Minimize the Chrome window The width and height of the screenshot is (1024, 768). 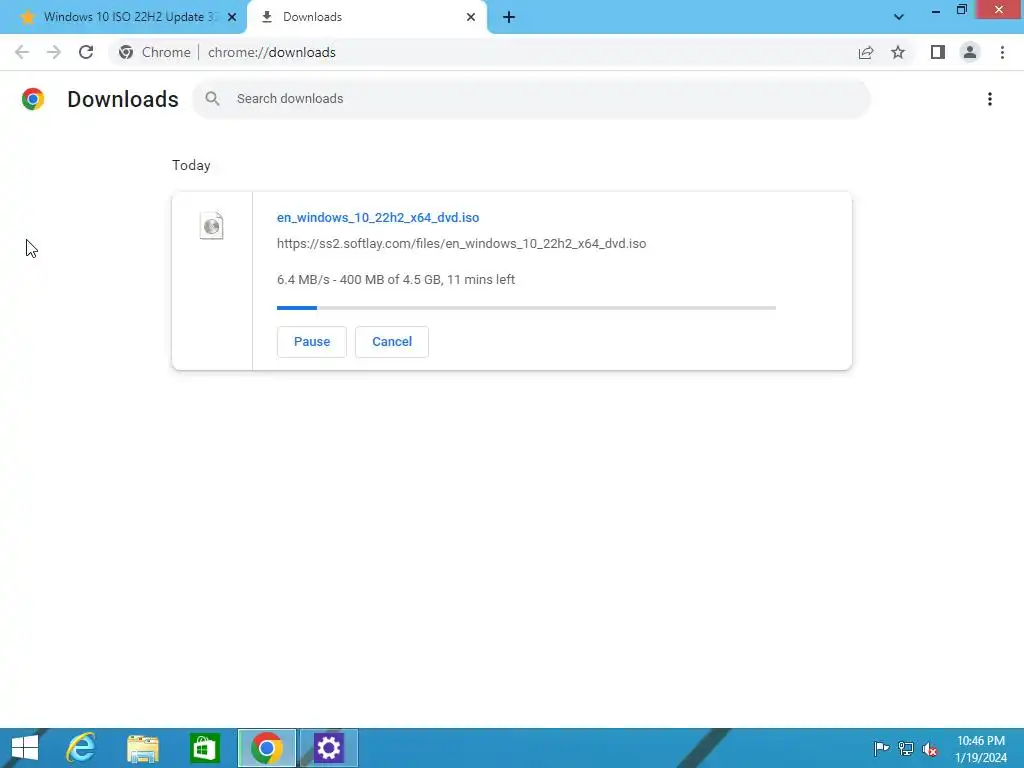936,11
